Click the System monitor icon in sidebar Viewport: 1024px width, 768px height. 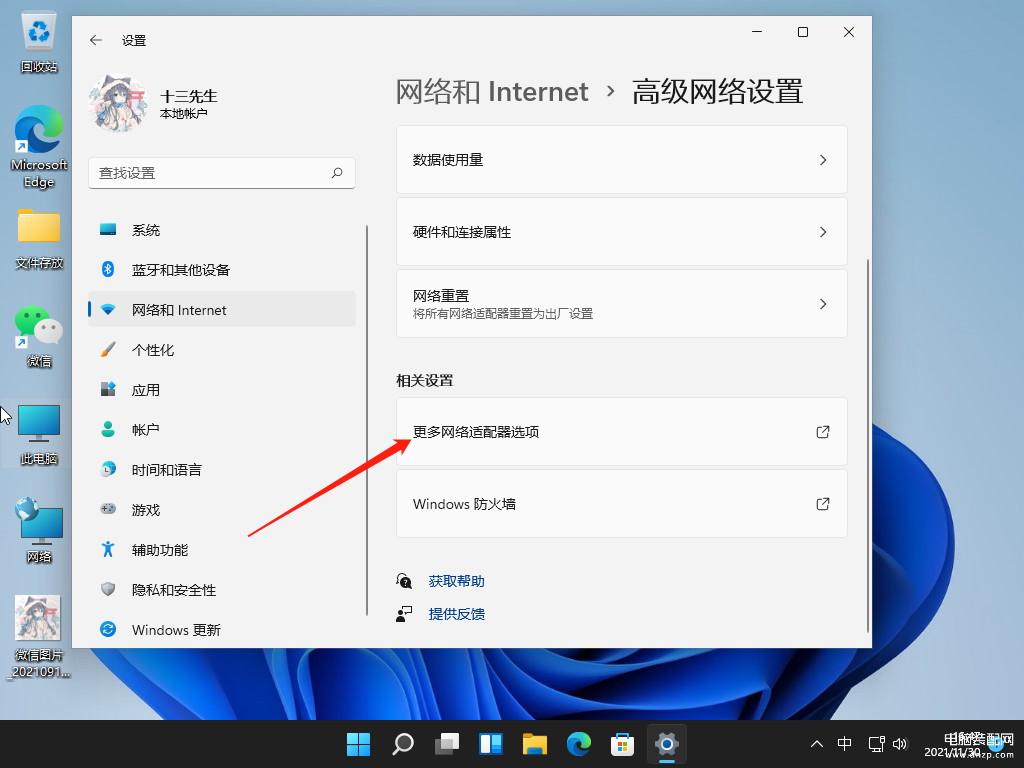click(108, 230)
